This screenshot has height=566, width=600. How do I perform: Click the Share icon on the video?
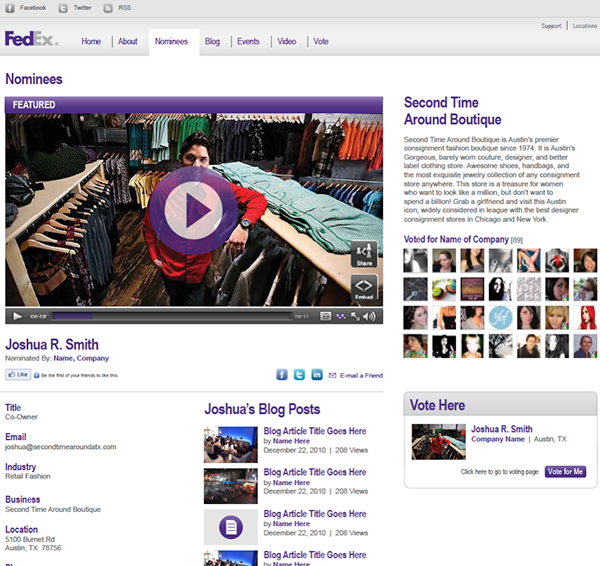pos(364,254)
